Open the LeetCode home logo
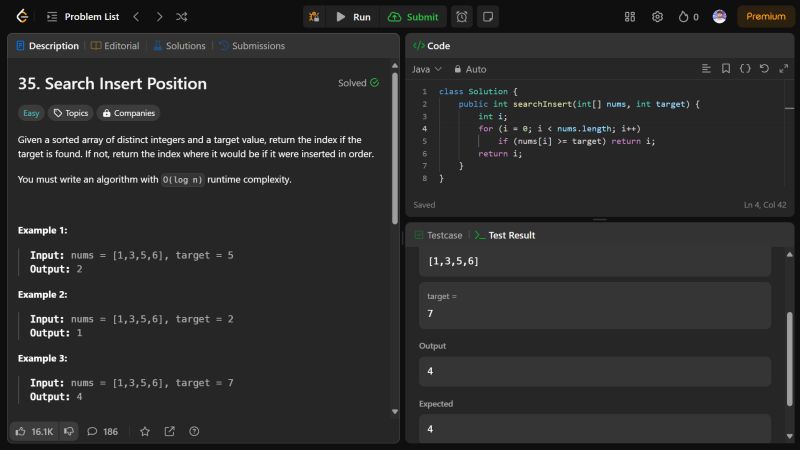 (x=22, y=16)
